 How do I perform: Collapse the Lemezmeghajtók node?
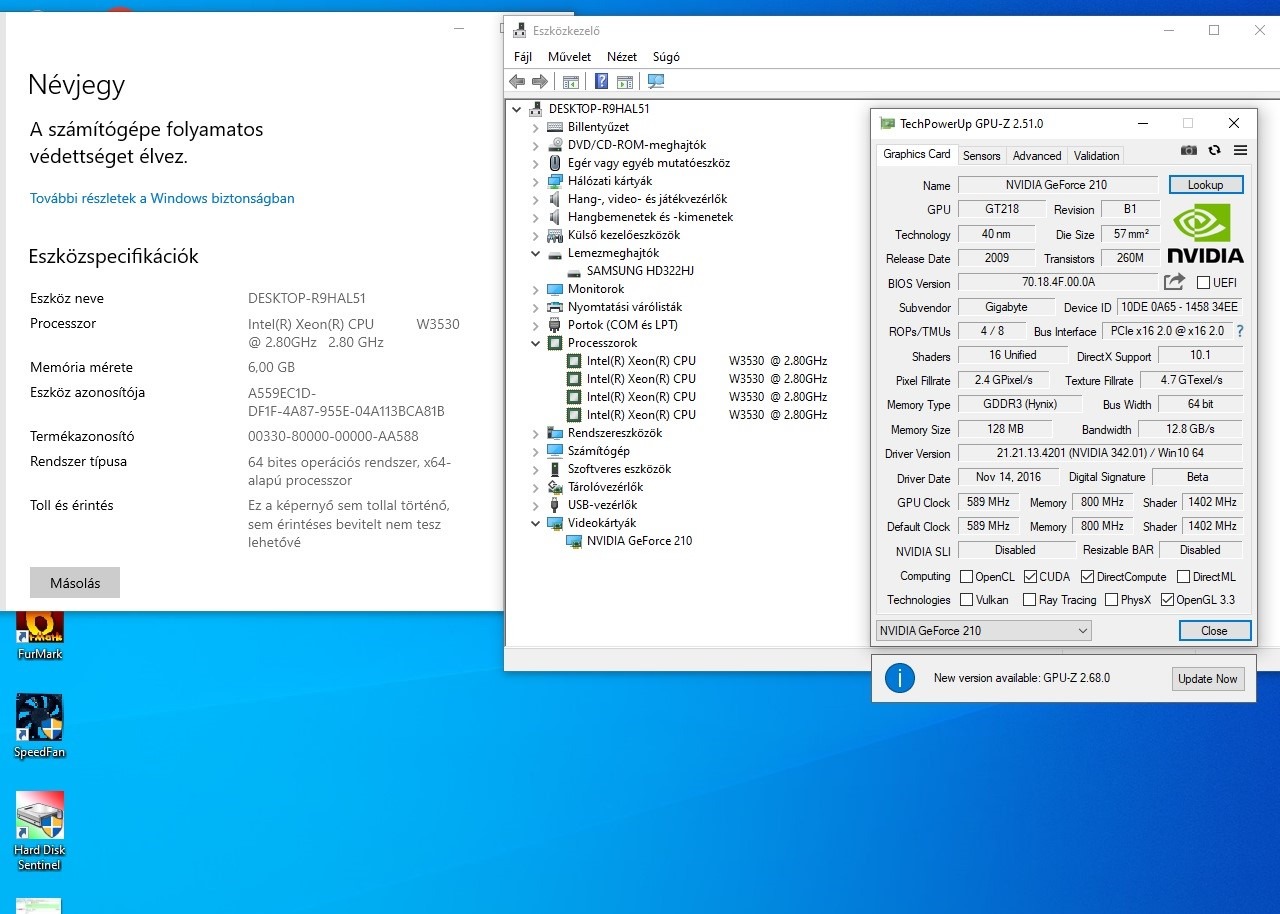point(536,253)
